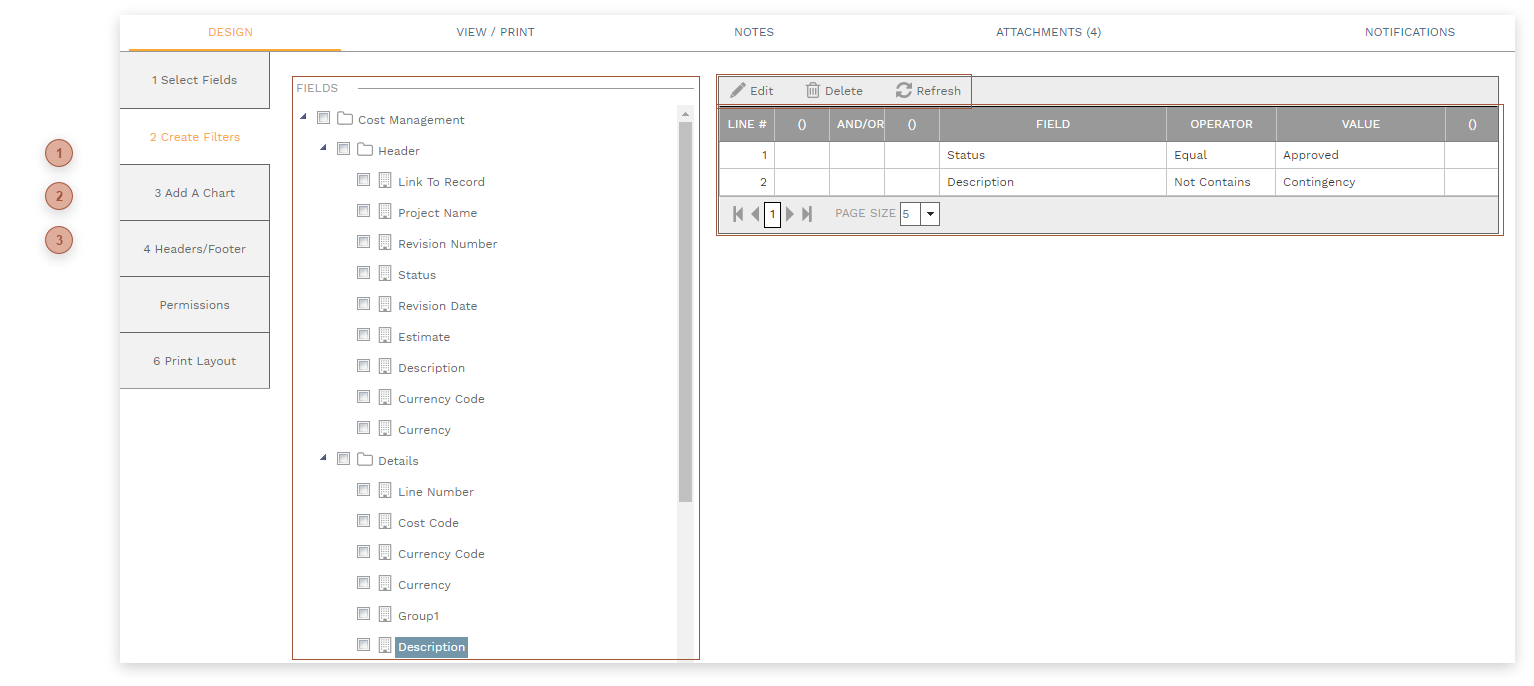Collapse the Details folder node
1534x686 pixels.
tap(323, 459)
